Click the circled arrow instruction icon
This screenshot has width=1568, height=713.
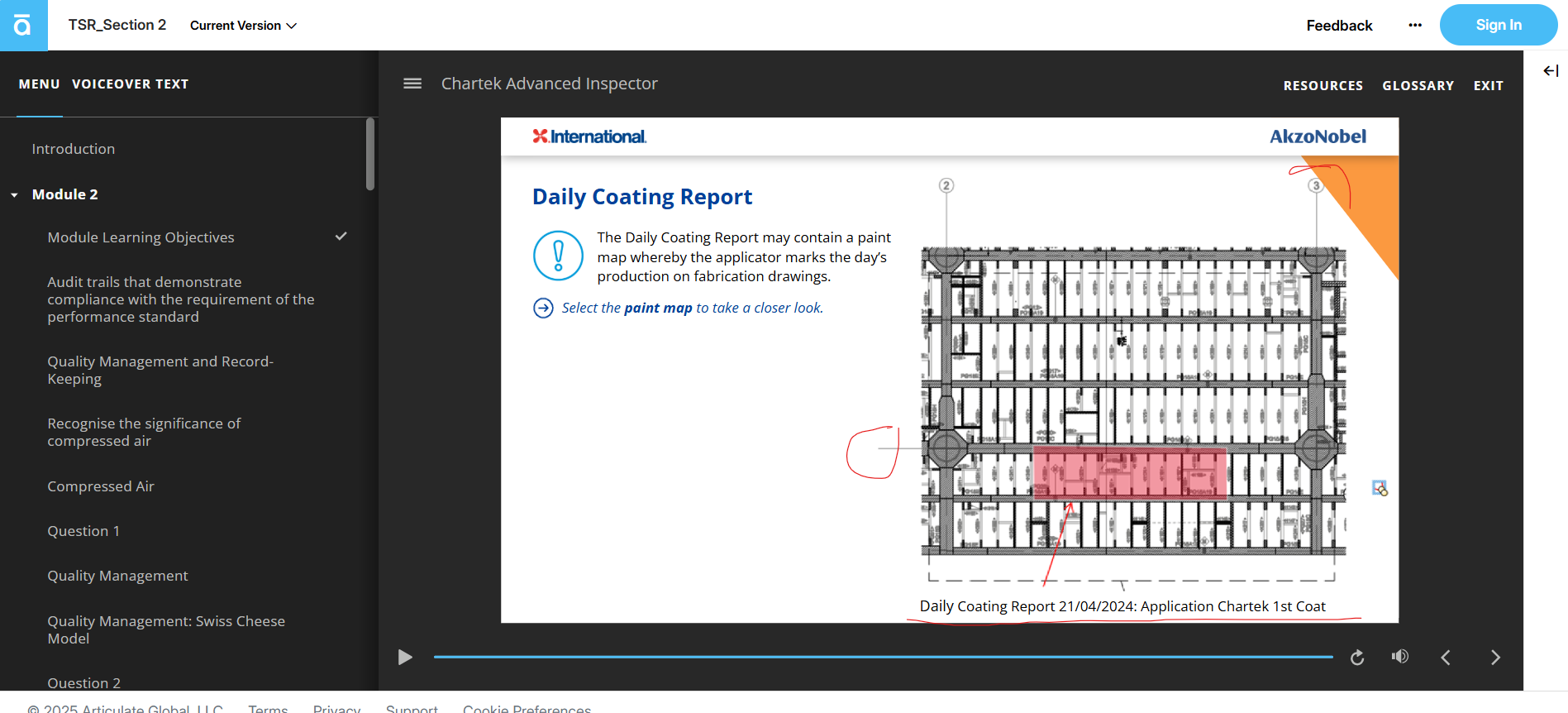(x=543, y=309)
